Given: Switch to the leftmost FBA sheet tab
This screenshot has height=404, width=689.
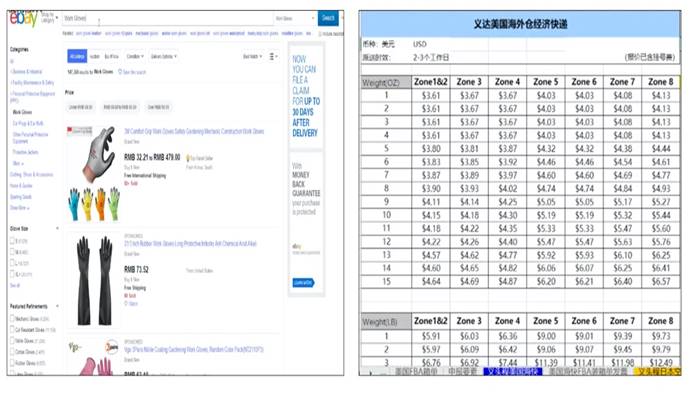Looking at the screenshot, I should 416,372.
